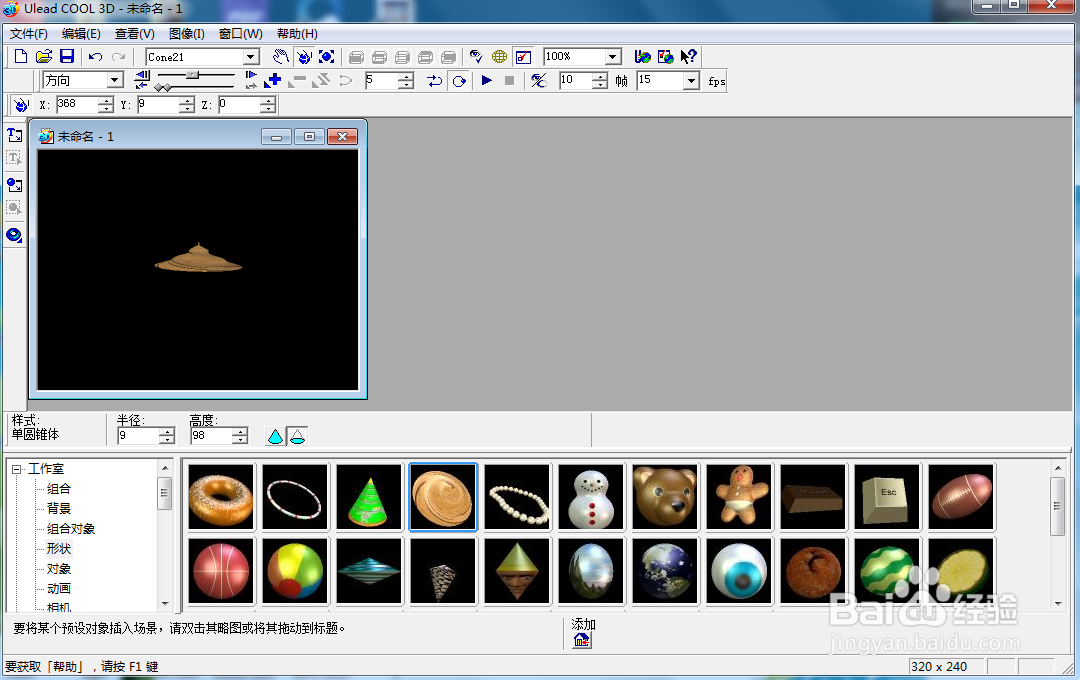This screenshot has height=680, width=1080.
Task: Choose the Earth globe thumbnail
Action: [x=665, y=571]
